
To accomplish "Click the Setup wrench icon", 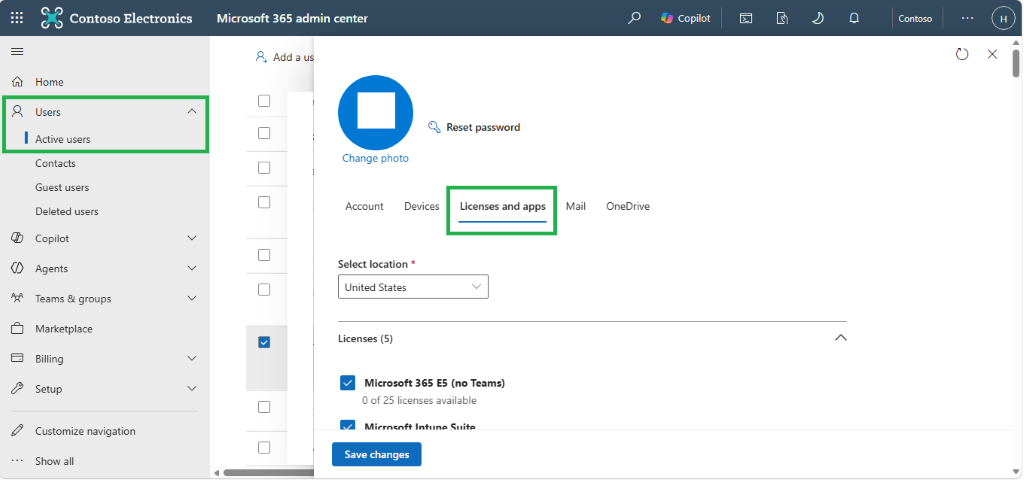I will point(18,389).
